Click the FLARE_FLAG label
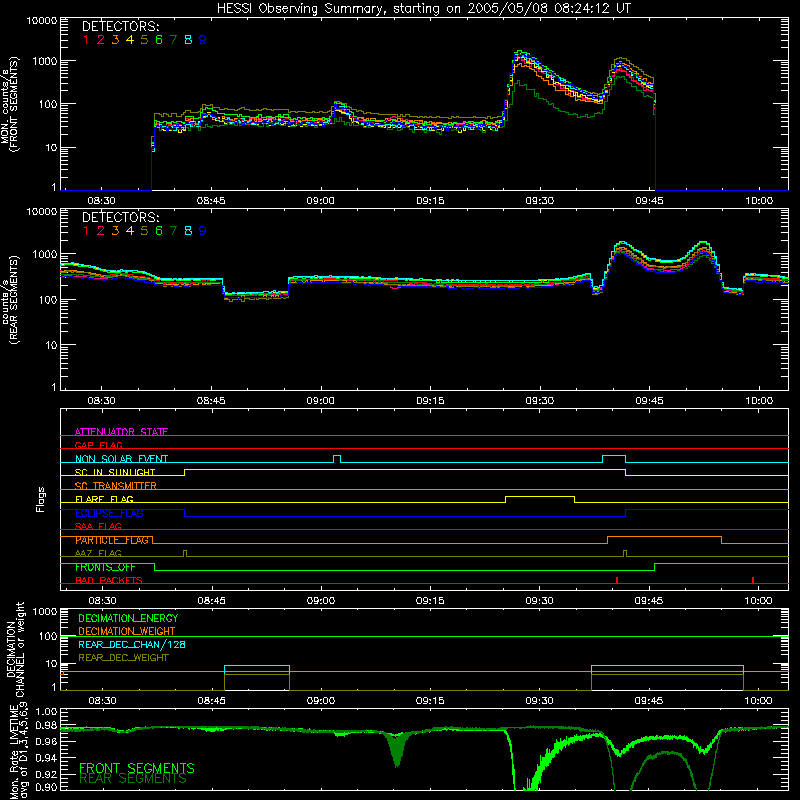Image resolution: width=800 pixels, height=800 pixels. pos(104,499)
